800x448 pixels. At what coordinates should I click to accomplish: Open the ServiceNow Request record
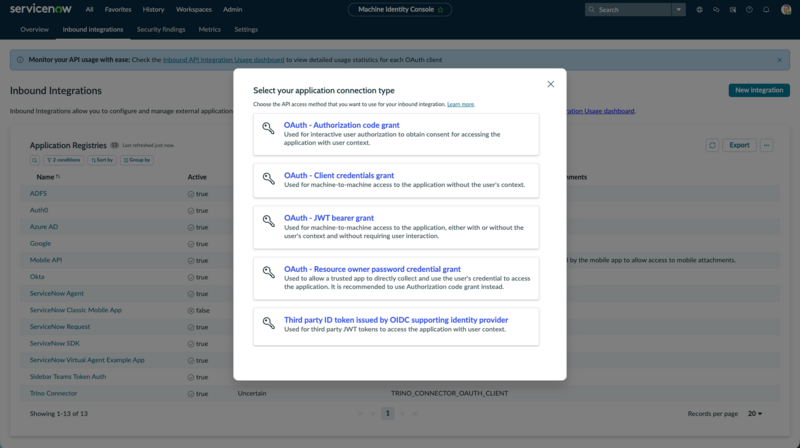[60, 327]
